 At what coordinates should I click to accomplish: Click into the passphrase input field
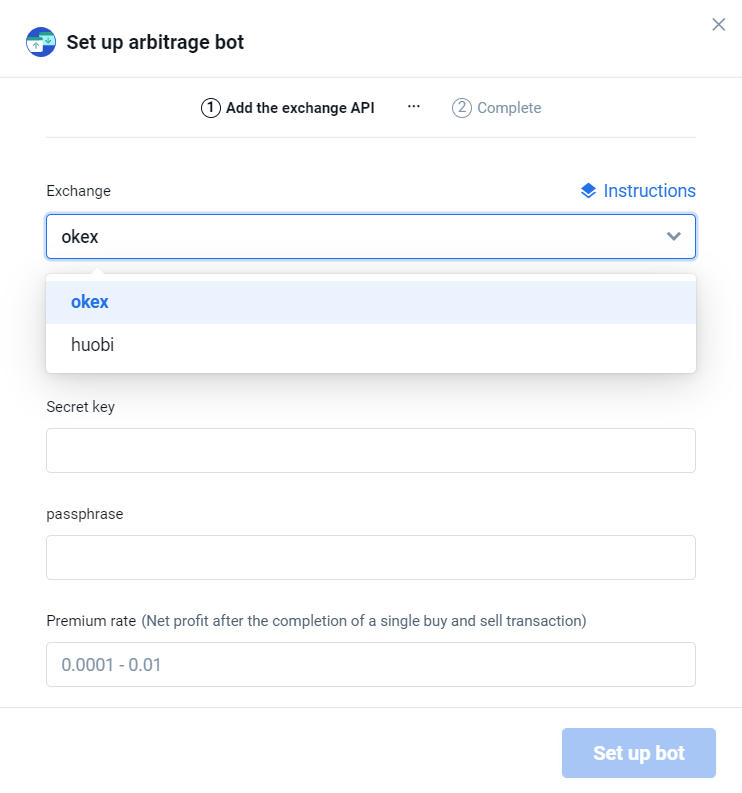tap(371, 557)
